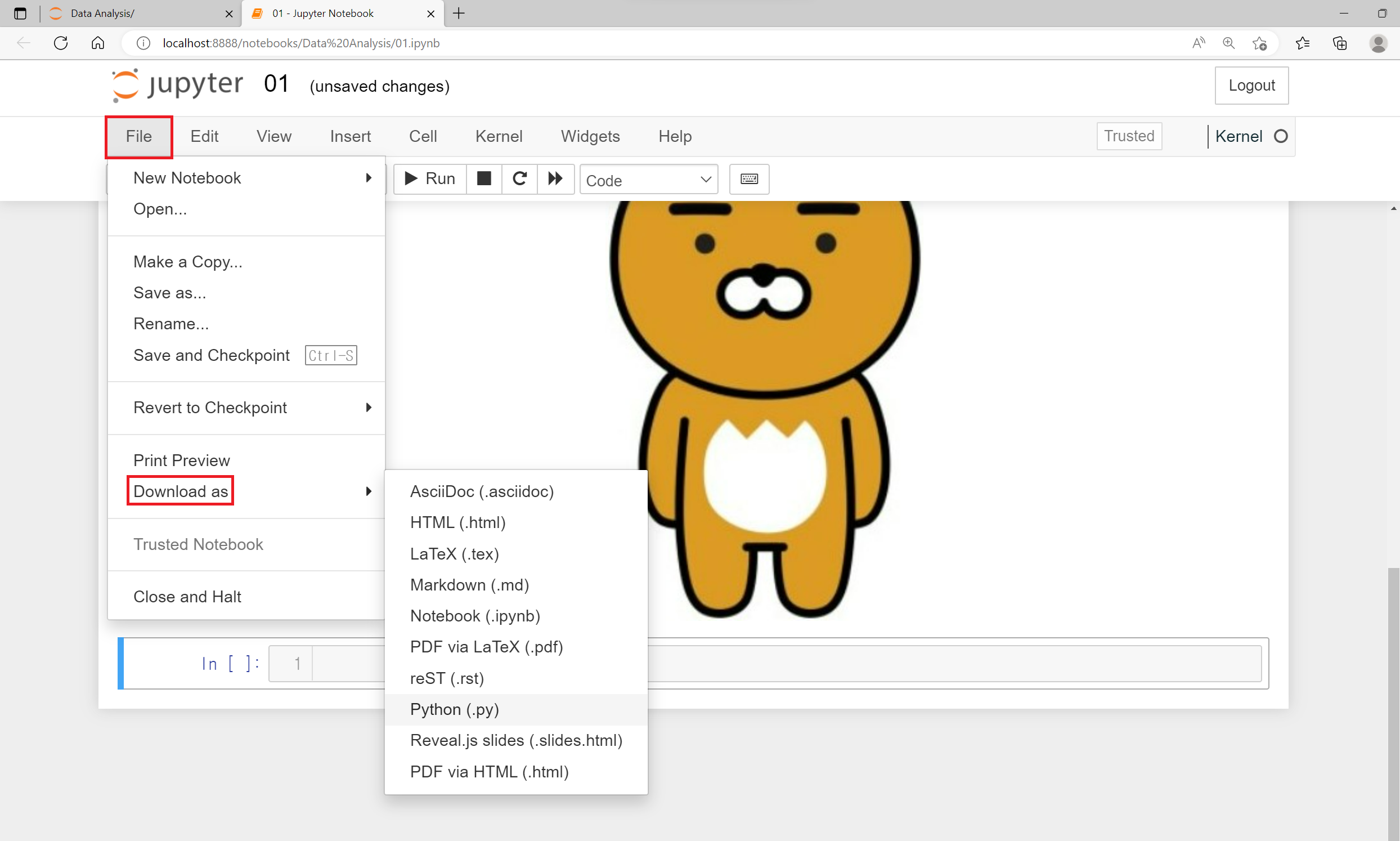Toggle the Trusted notebook indicator
The height and width of the screenshot is (841, 1400).
1129,136
